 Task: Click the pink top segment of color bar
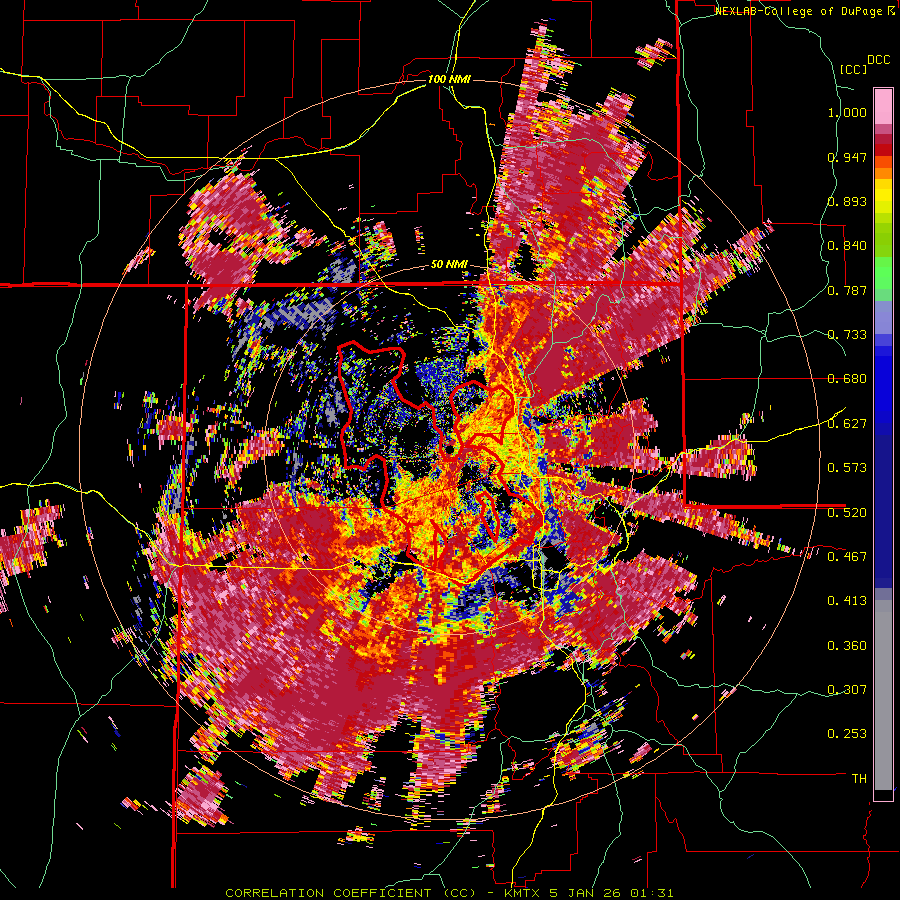point(883,106)
